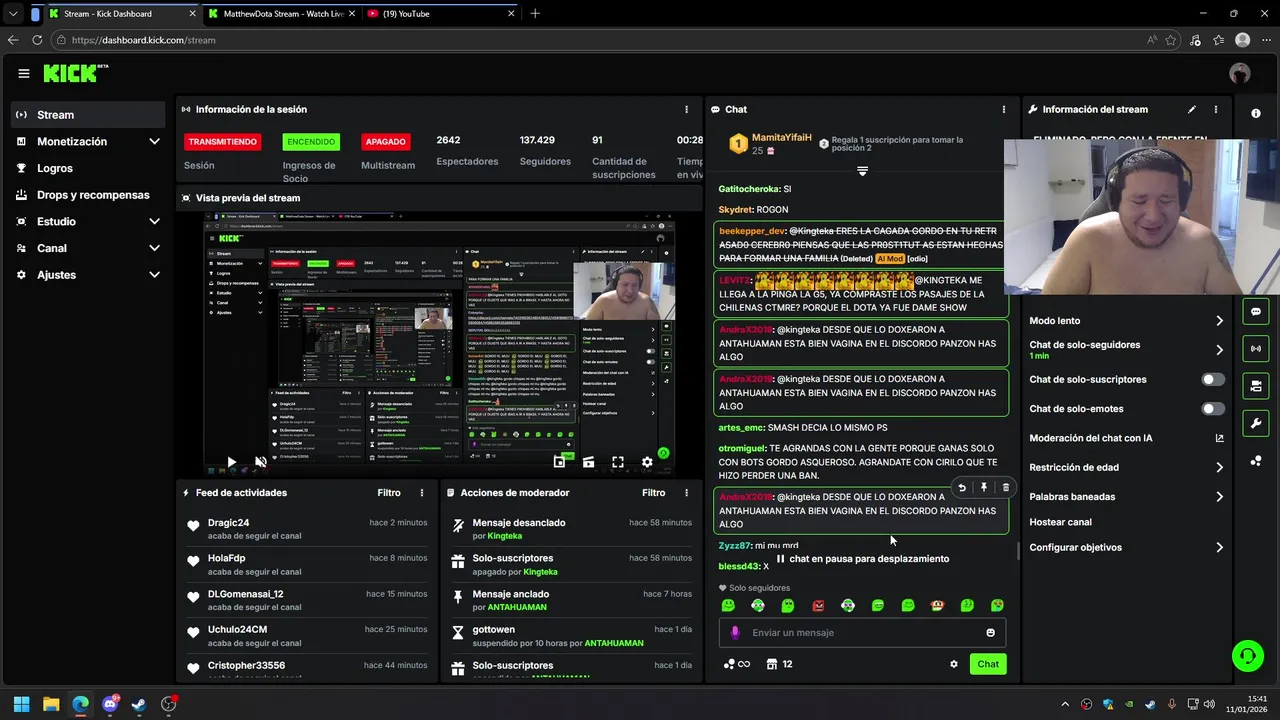Open session info three-dot options
Image resolution: width=1280 pixels, height=720 pixels.
686,109
